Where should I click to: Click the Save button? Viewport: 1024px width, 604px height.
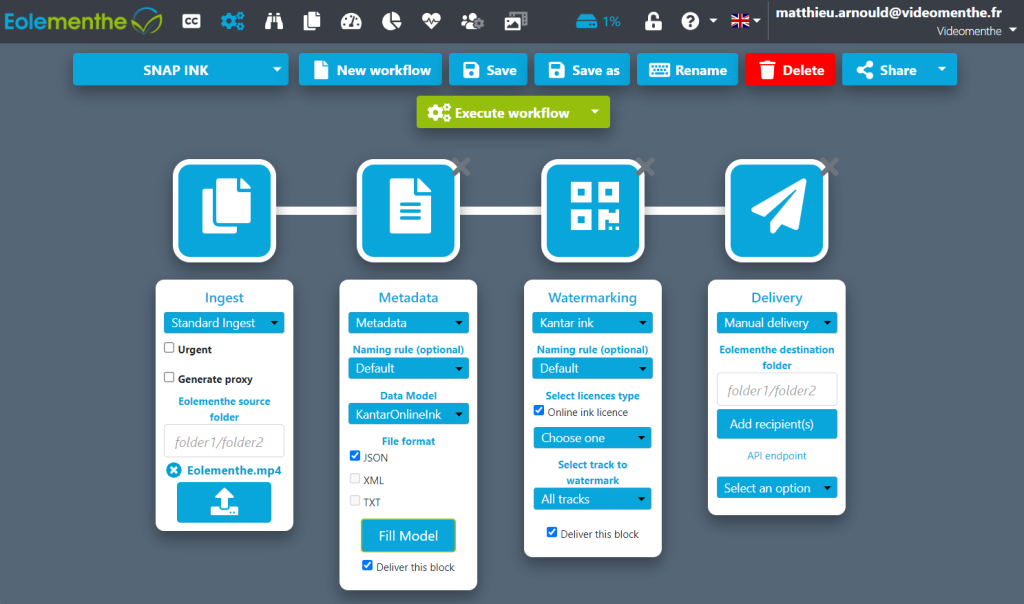tap(488, 69)
